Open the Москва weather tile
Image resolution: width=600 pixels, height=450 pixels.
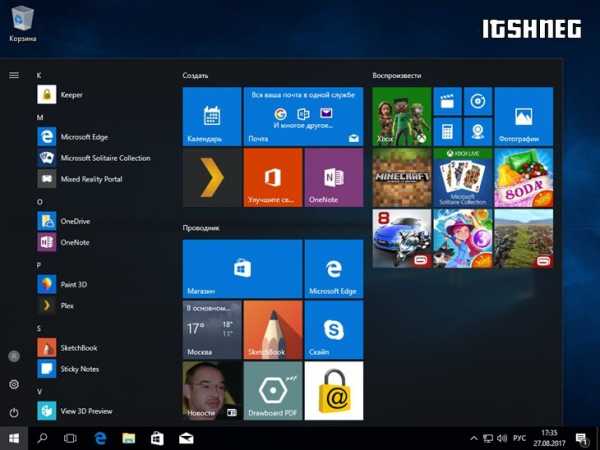coord(212,329)
